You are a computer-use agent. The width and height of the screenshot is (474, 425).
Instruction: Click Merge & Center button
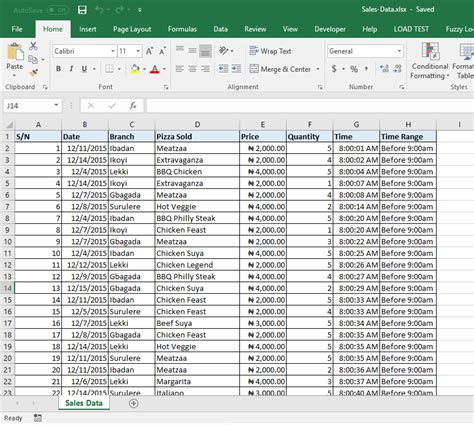click(x=280, y=69)
